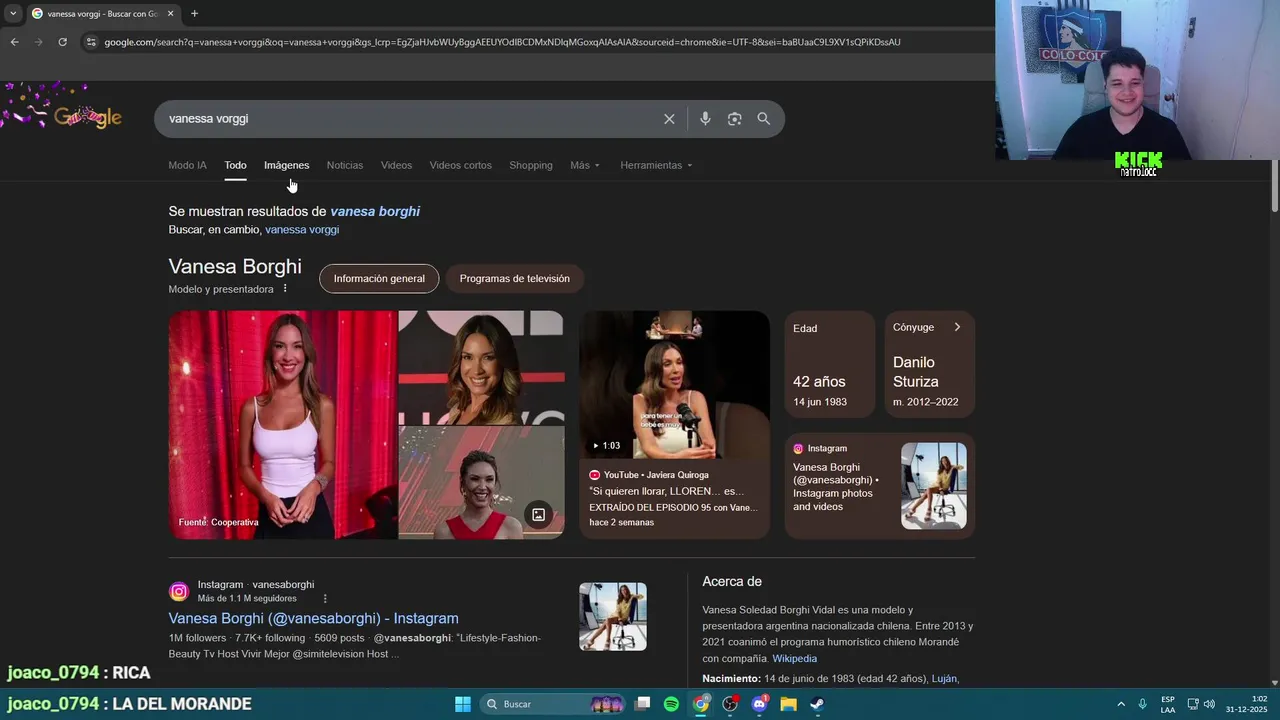Open the Danilo Sturiza spouse name
Viewport: 1280px width, 720px height.
pyautogui.click(x=916, y=372)
